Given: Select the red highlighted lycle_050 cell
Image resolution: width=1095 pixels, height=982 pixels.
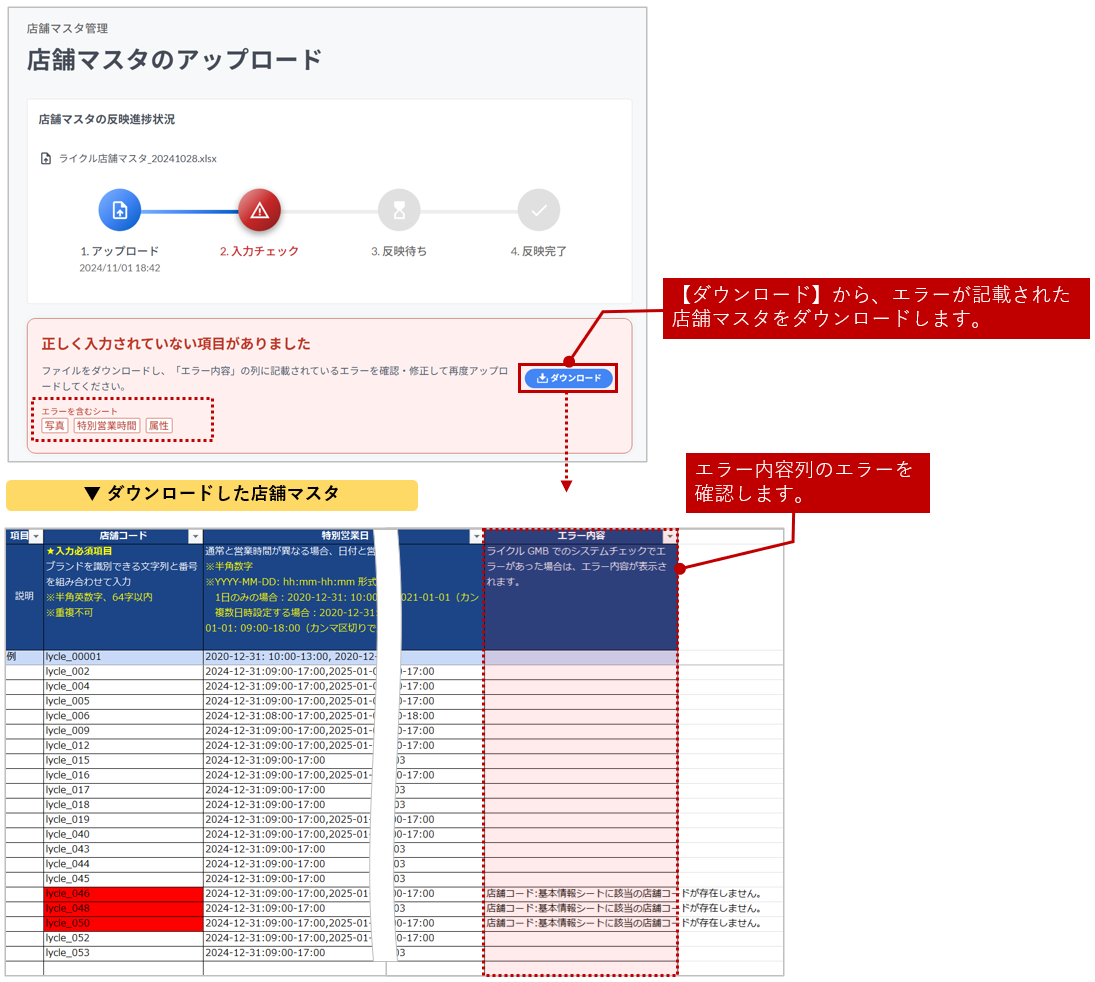Looking at the screenshot, I should pyautogui.click(x=122, y=923).
